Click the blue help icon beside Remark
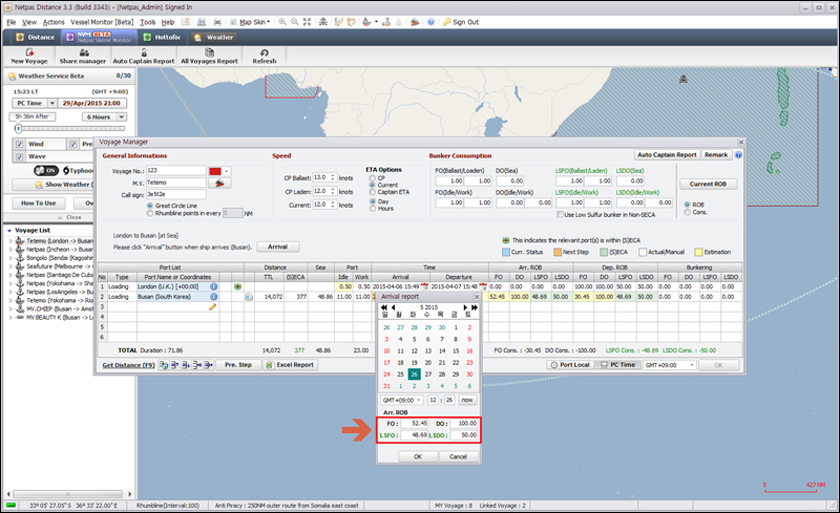840x513 pixels. pos(738,155)
